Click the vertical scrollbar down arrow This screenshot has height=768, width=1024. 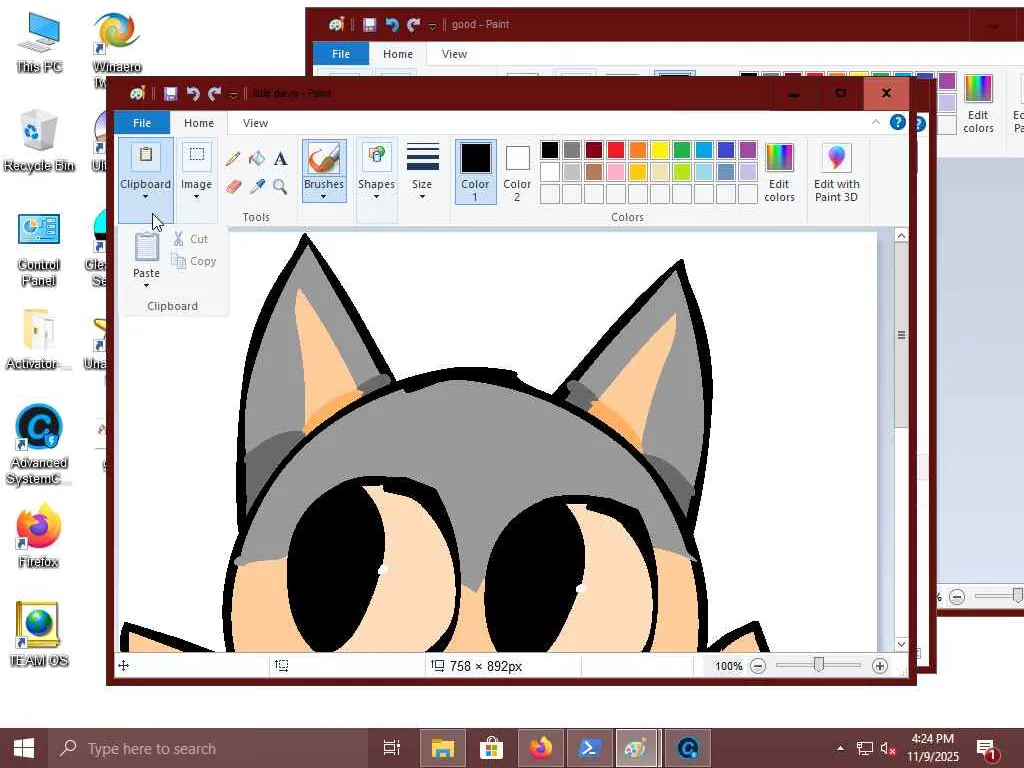[901, 644]
